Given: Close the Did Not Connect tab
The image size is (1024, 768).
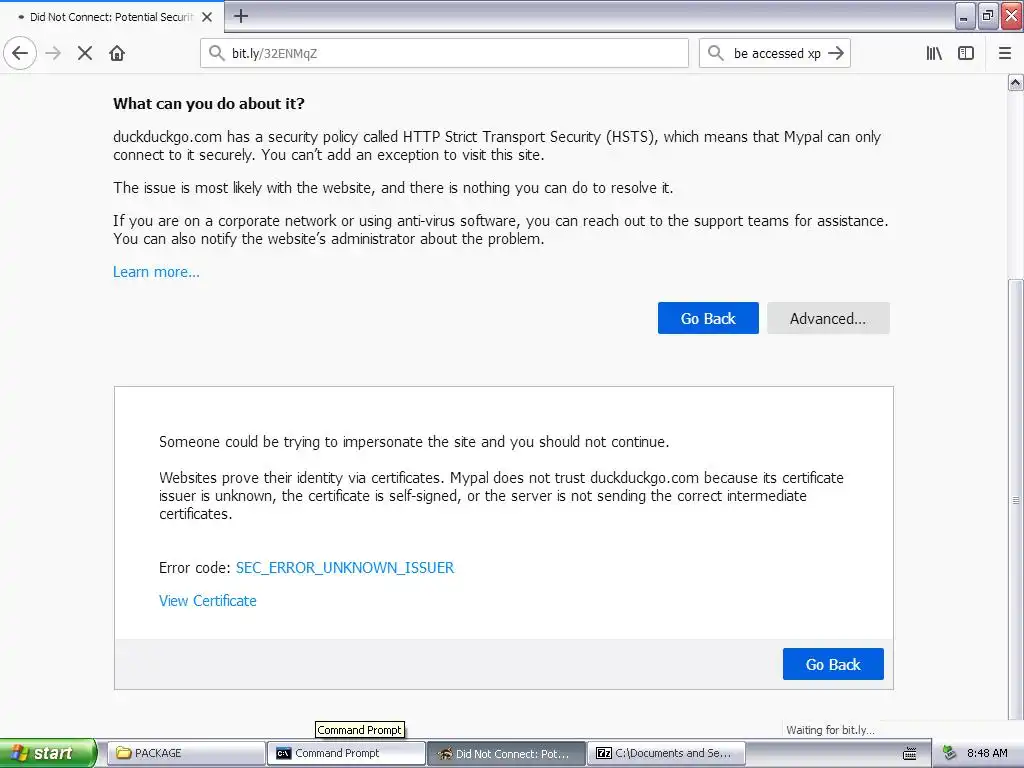Looking at the screenshot, I should tap(207, 17).
